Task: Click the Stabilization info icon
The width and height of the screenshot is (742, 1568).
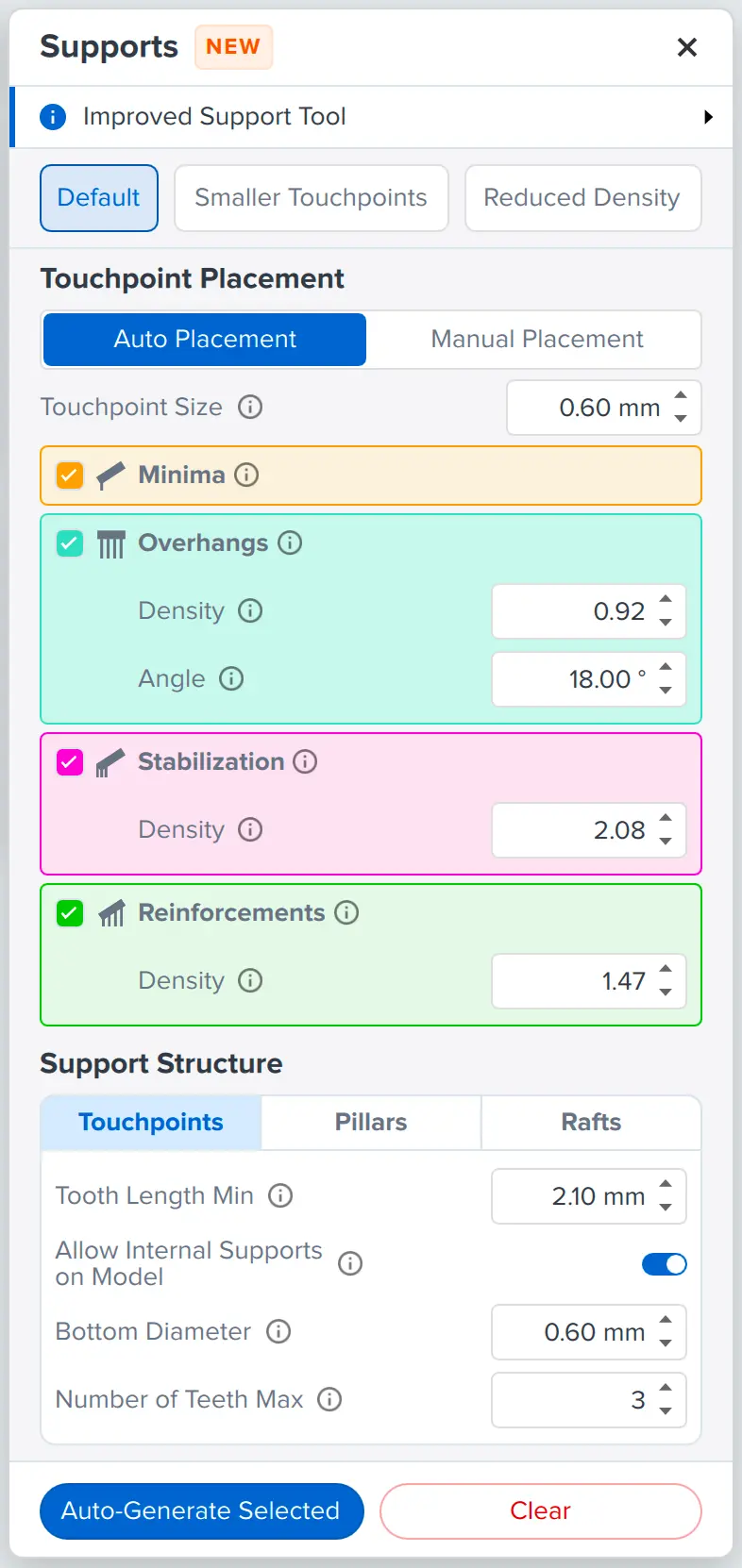Action: click(x=305, y=762)
